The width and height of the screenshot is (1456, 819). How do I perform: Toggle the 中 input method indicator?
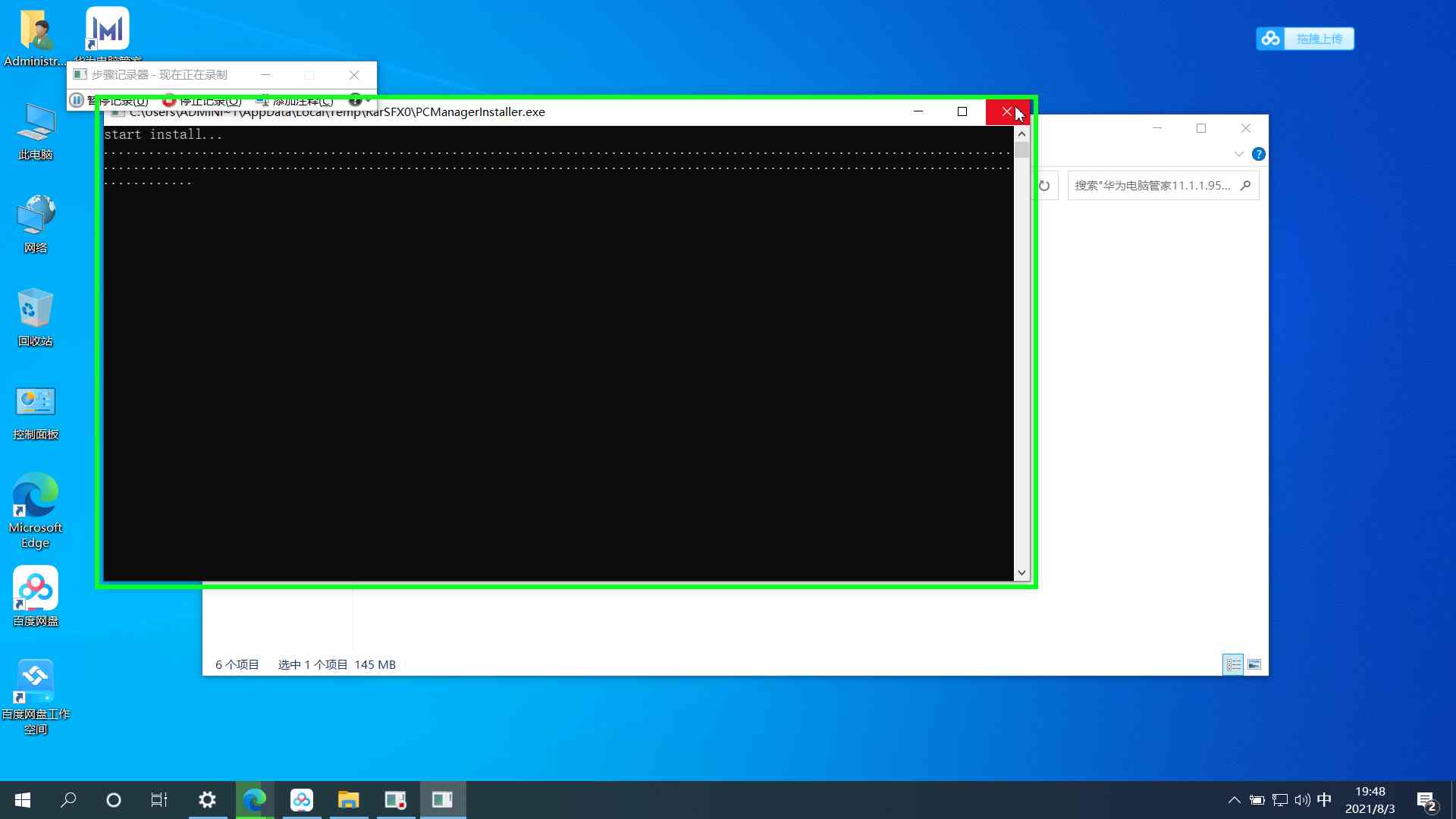[1324, 799]
